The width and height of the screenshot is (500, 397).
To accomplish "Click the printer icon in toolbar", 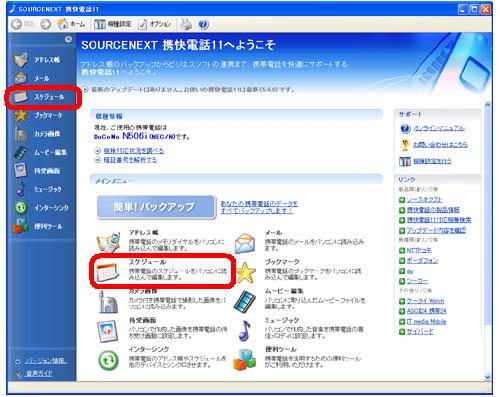I will [186, 24].
